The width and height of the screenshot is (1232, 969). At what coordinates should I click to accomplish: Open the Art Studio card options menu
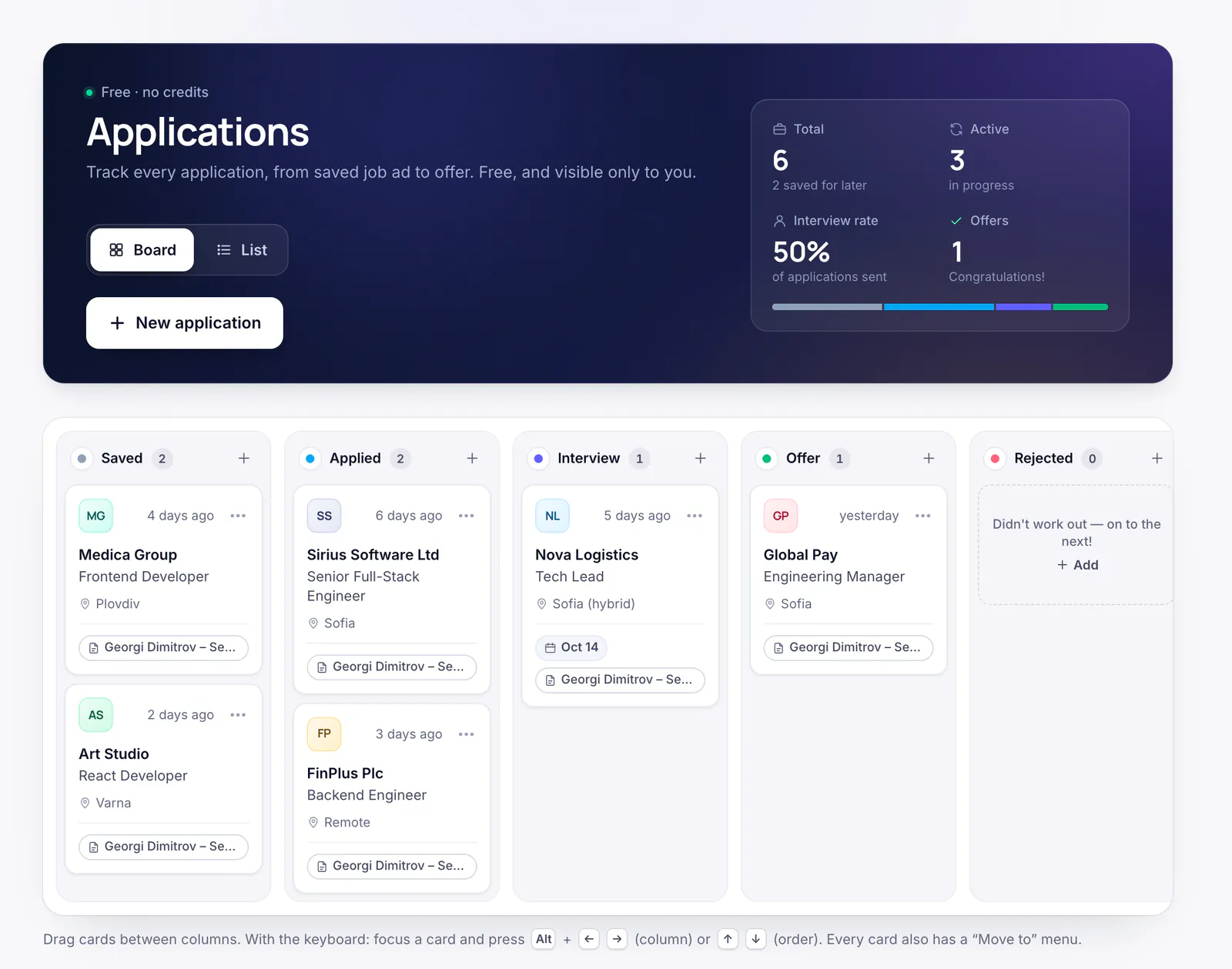tap(238, 715)
